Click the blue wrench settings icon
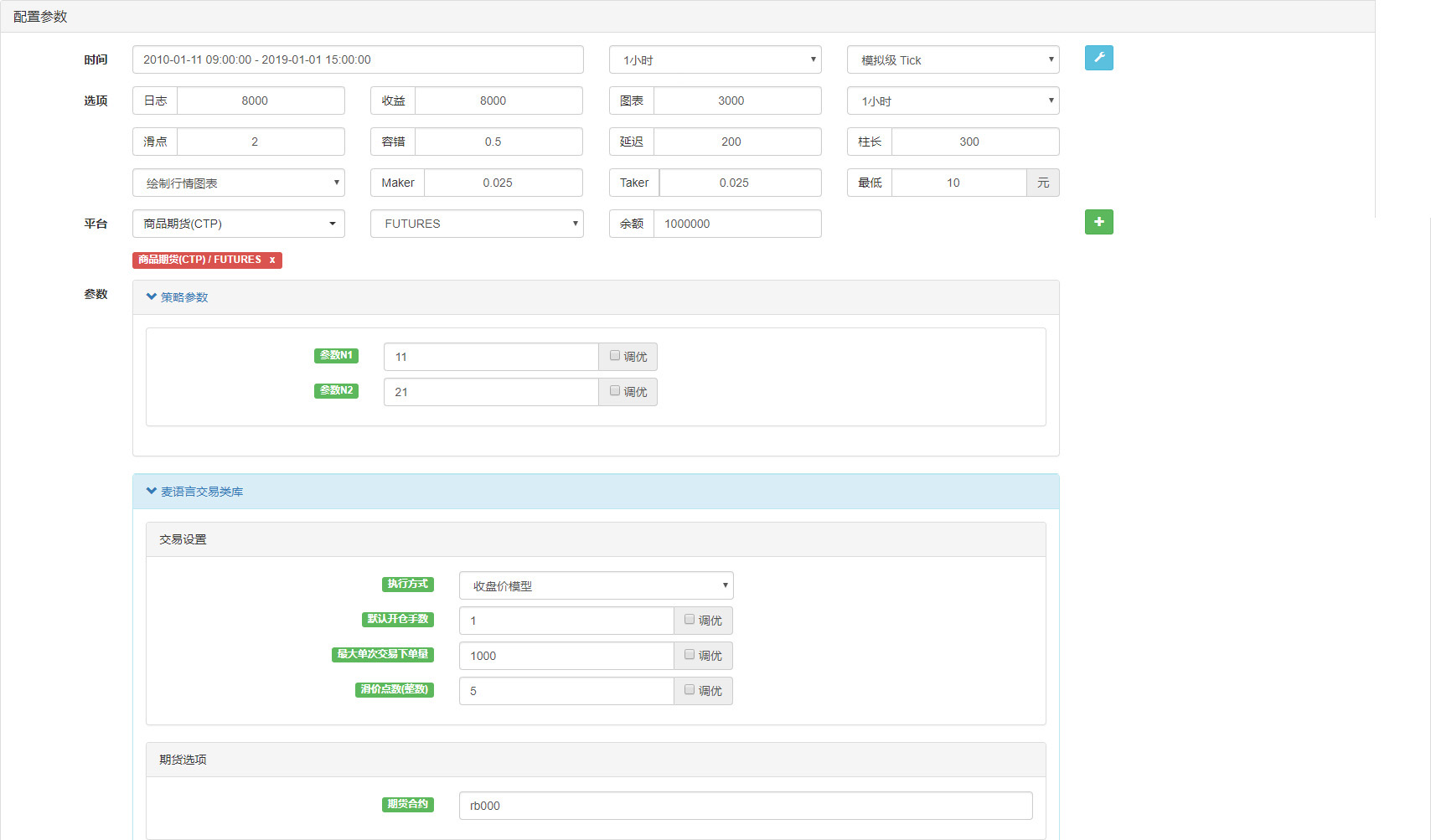 1098,58
